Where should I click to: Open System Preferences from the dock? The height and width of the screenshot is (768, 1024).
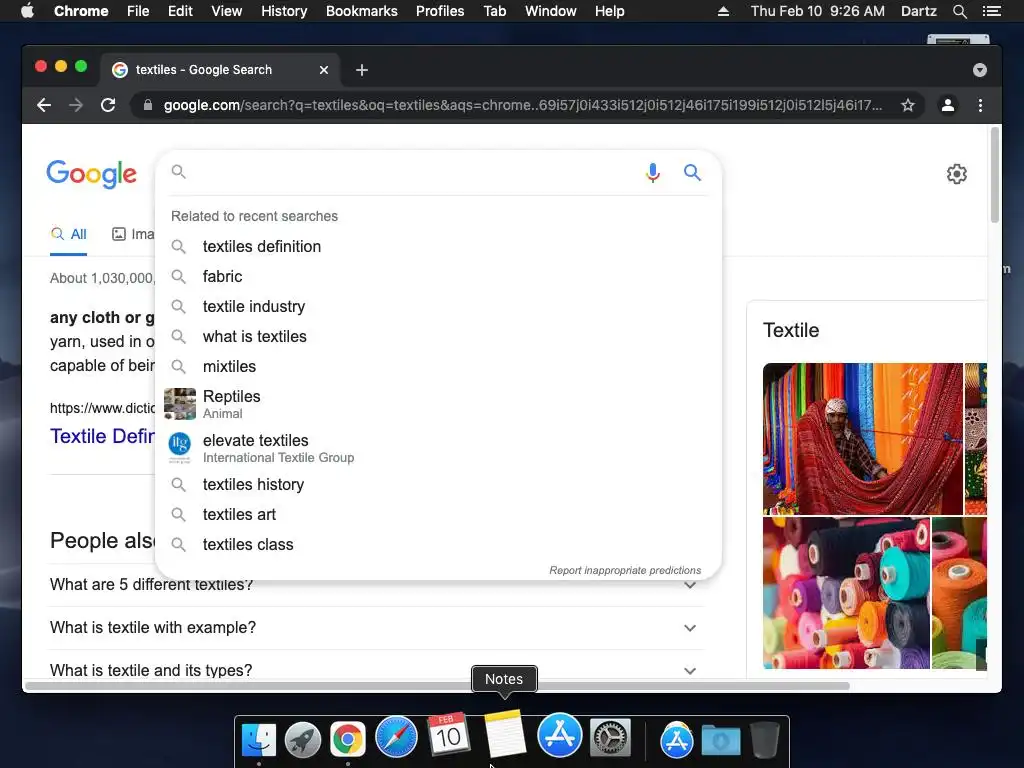611,737
